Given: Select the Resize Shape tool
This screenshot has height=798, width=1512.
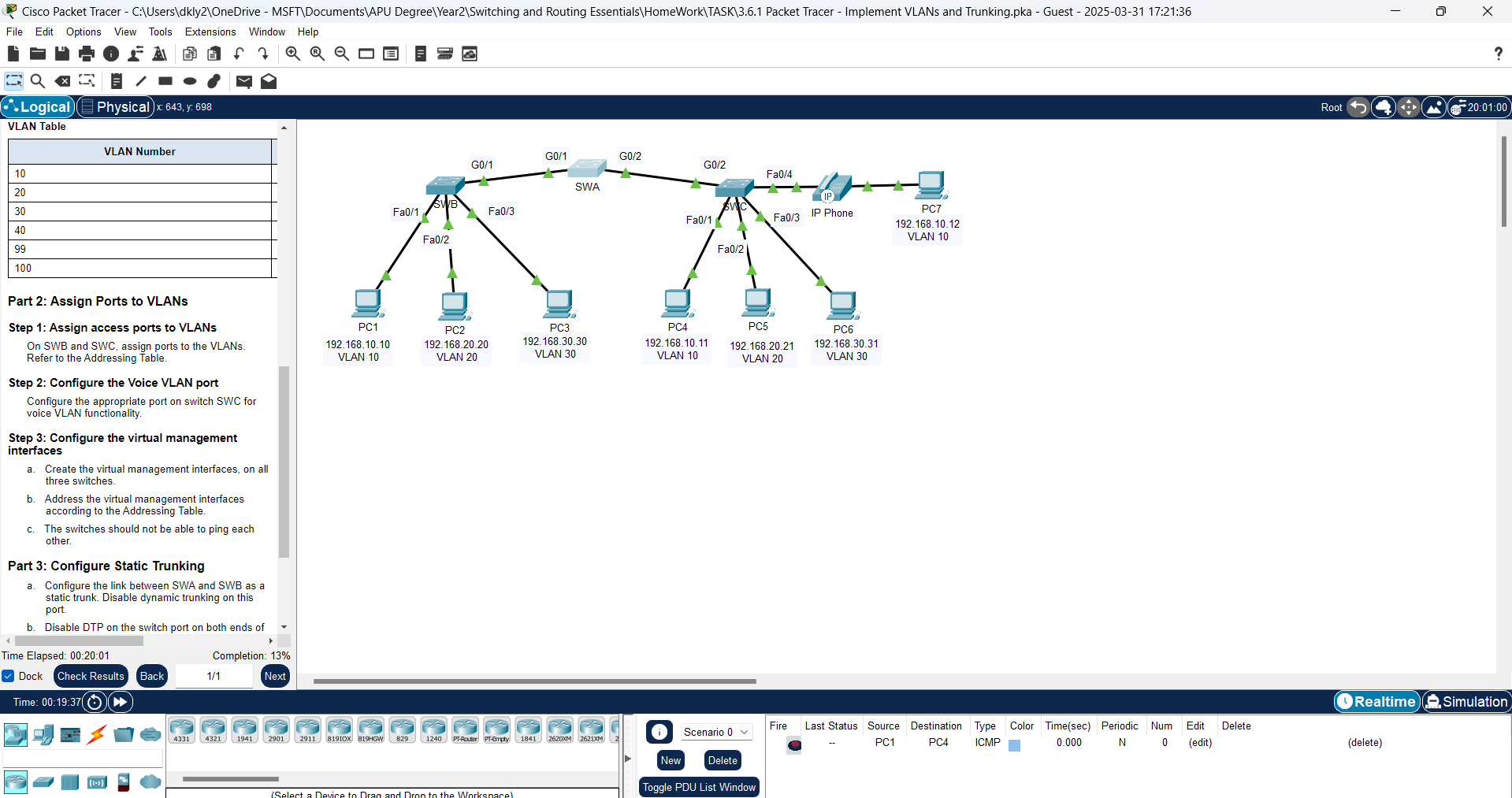Looking at the screenshot, I should 86,80.
